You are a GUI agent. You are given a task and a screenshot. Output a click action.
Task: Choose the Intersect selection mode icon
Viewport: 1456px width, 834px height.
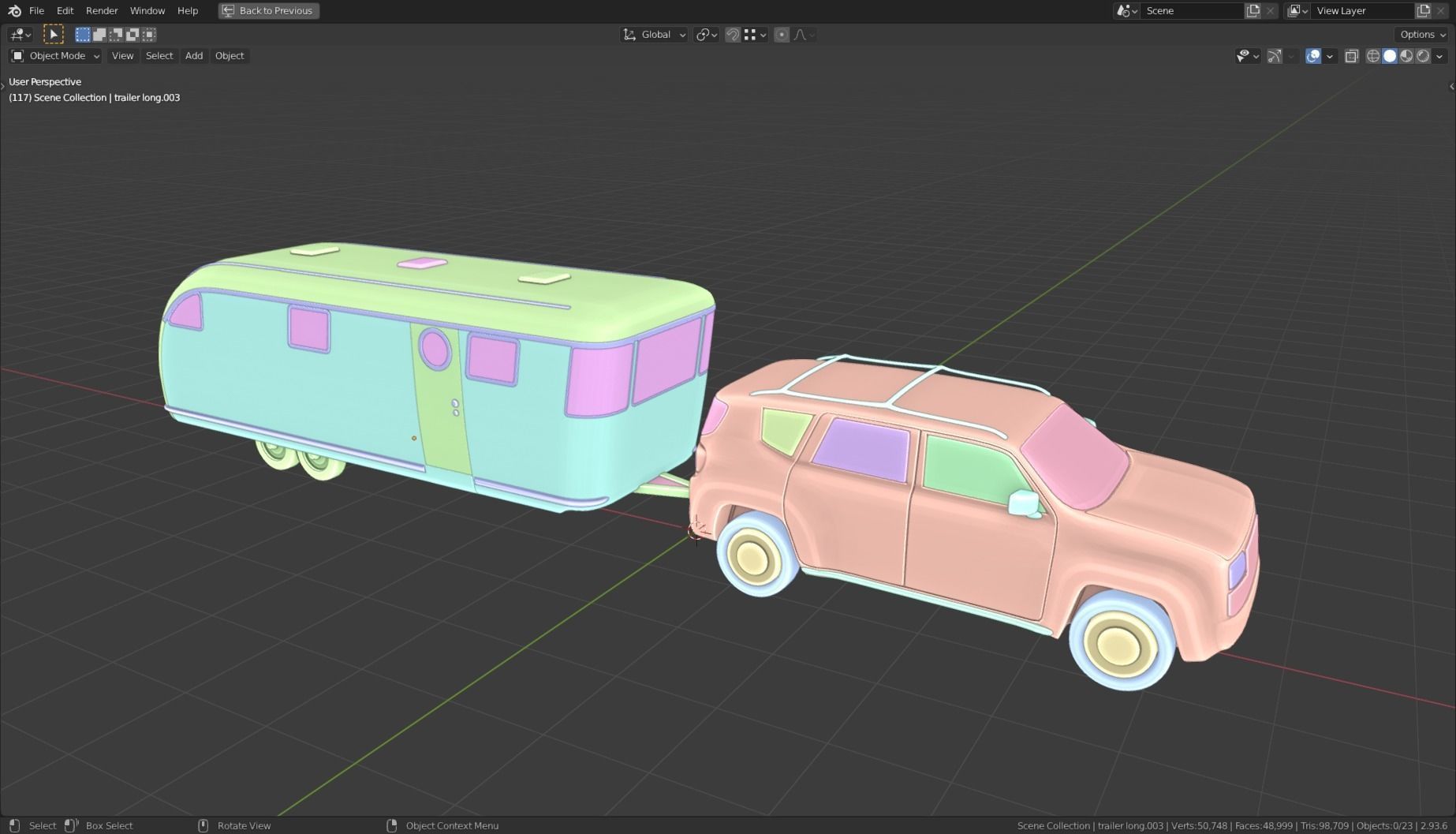tap(149, 34)
